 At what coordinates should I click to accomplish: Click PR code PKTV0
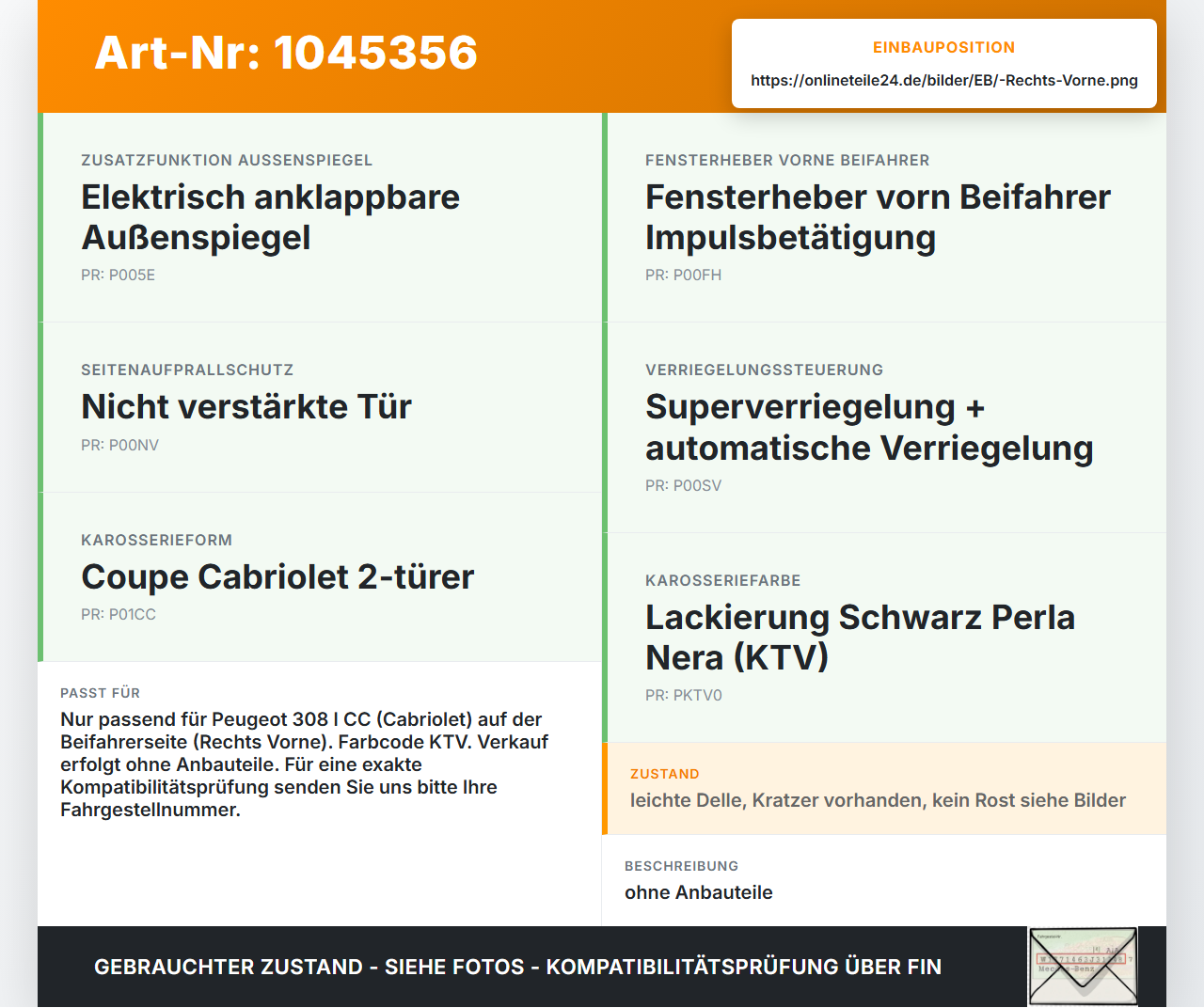pyautogui.click(x=684, y=695)
